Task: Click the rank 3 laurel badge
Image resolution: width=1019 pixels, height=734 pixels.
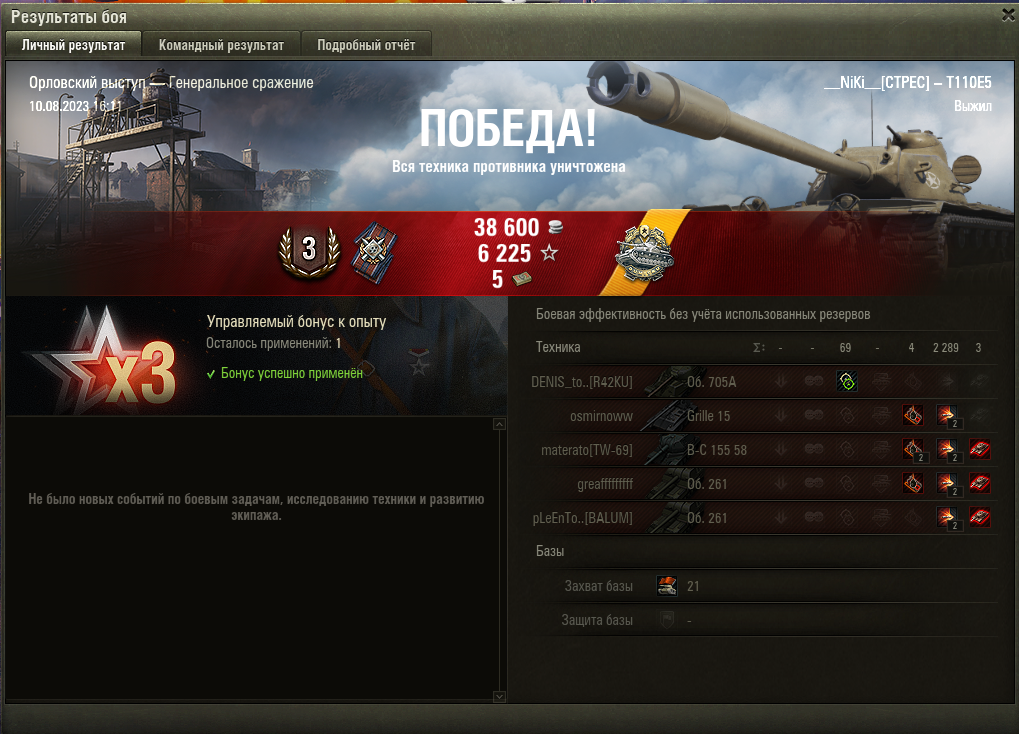Action: (x=309, y=252)
